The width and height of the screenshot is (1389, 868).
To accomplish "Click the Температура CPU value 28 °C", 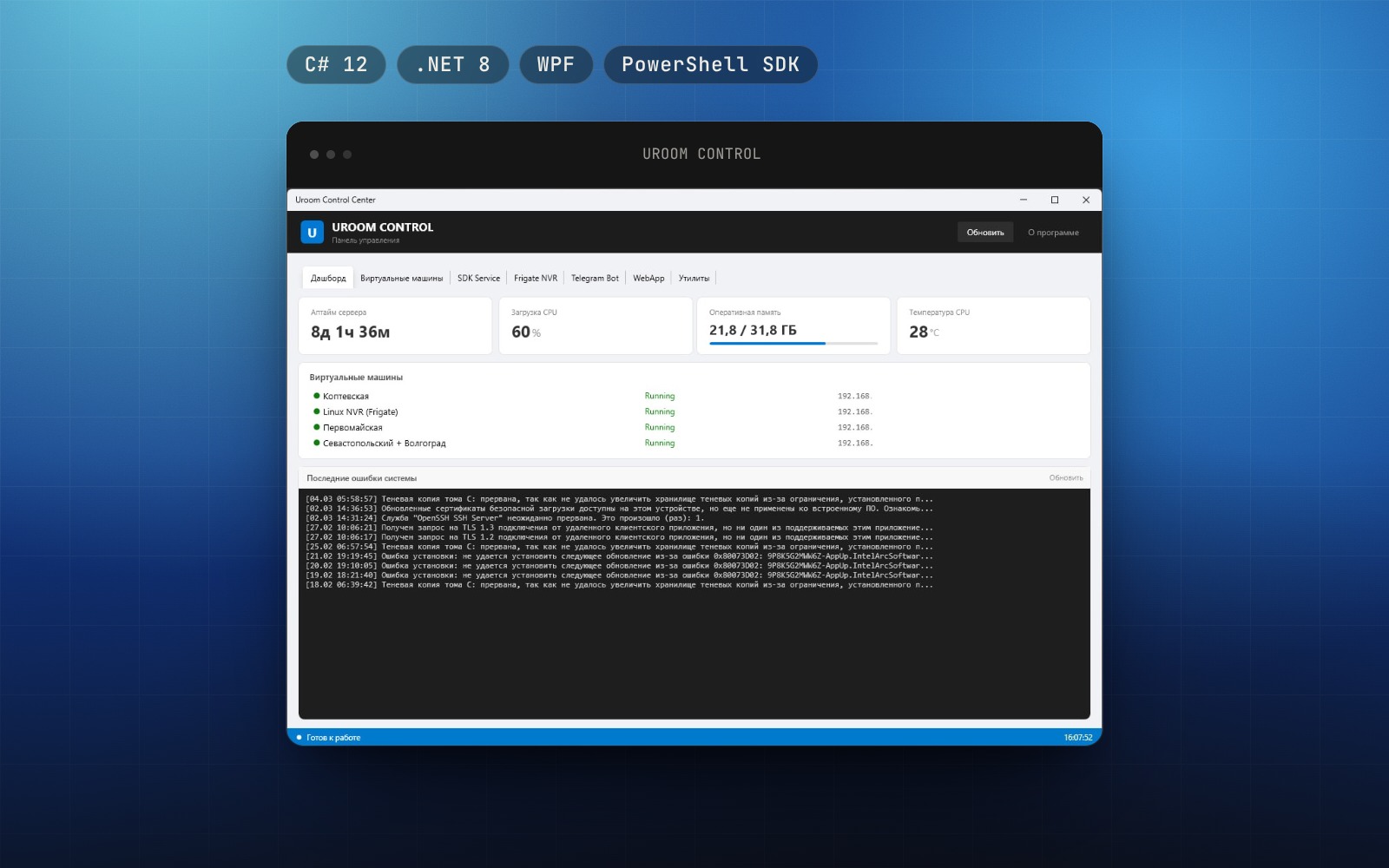I will pos(924,332).
